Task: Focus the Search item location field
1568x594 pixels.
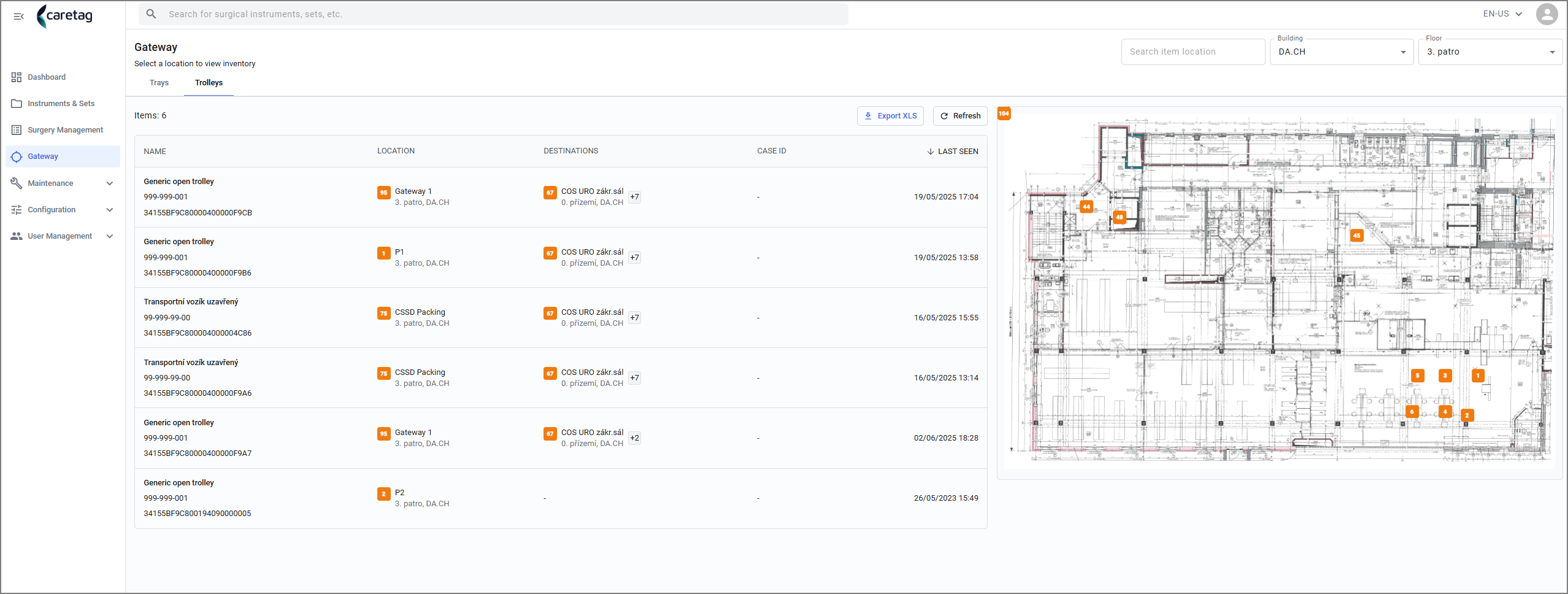Action: pos(1193,52)
